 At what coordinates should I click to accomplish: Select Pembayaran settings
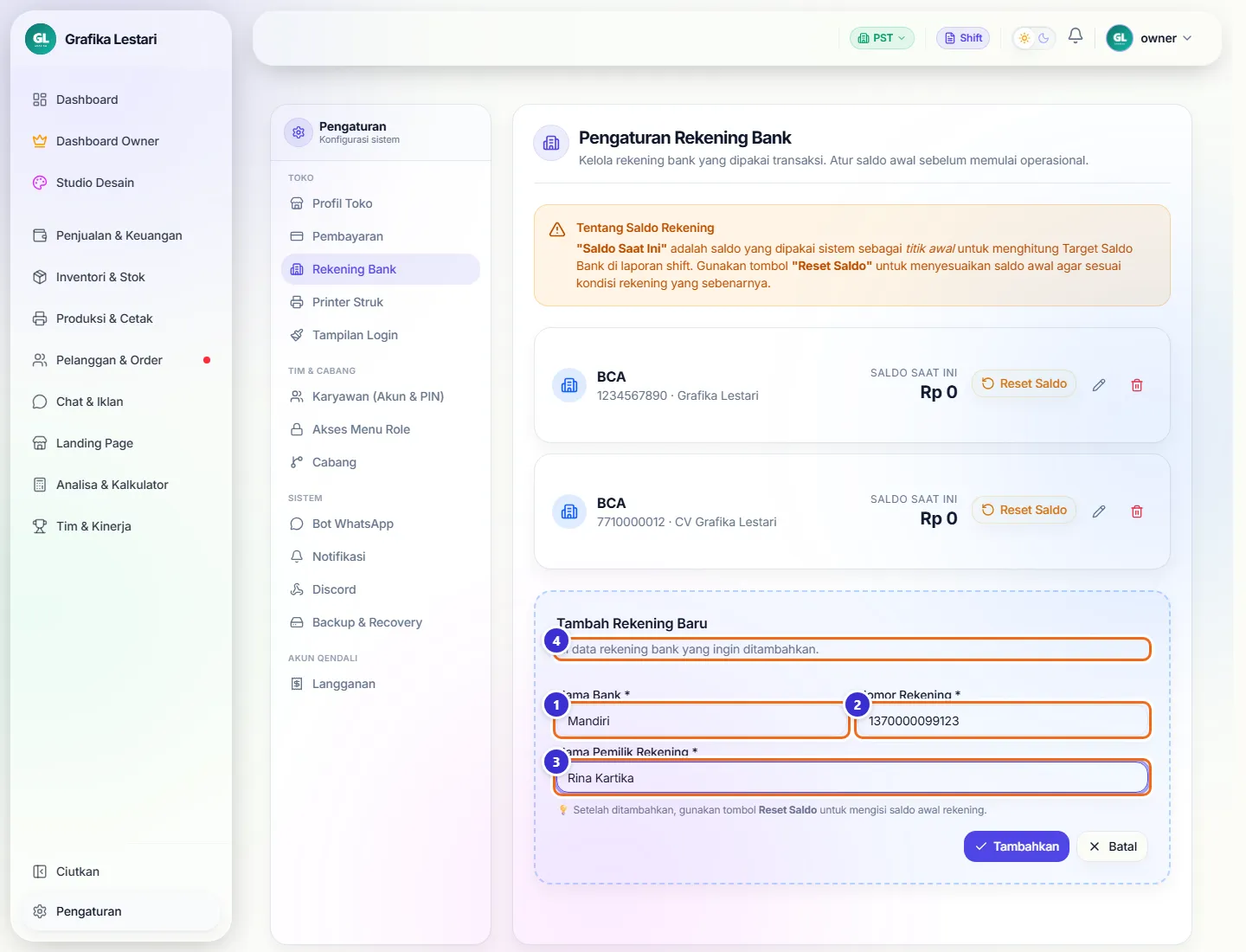pos(381,236)
